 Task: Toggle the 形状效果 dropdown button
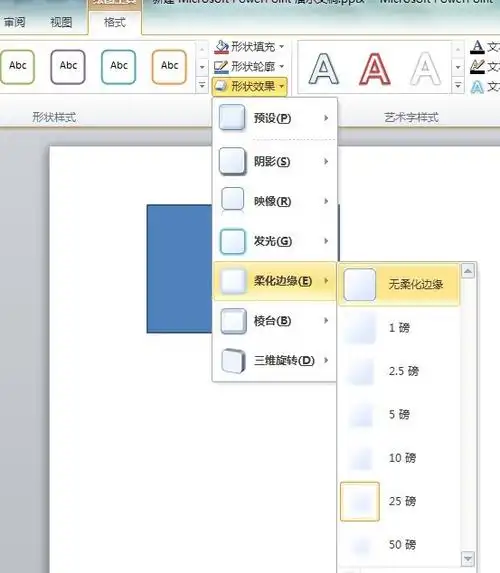pos(249,86)
